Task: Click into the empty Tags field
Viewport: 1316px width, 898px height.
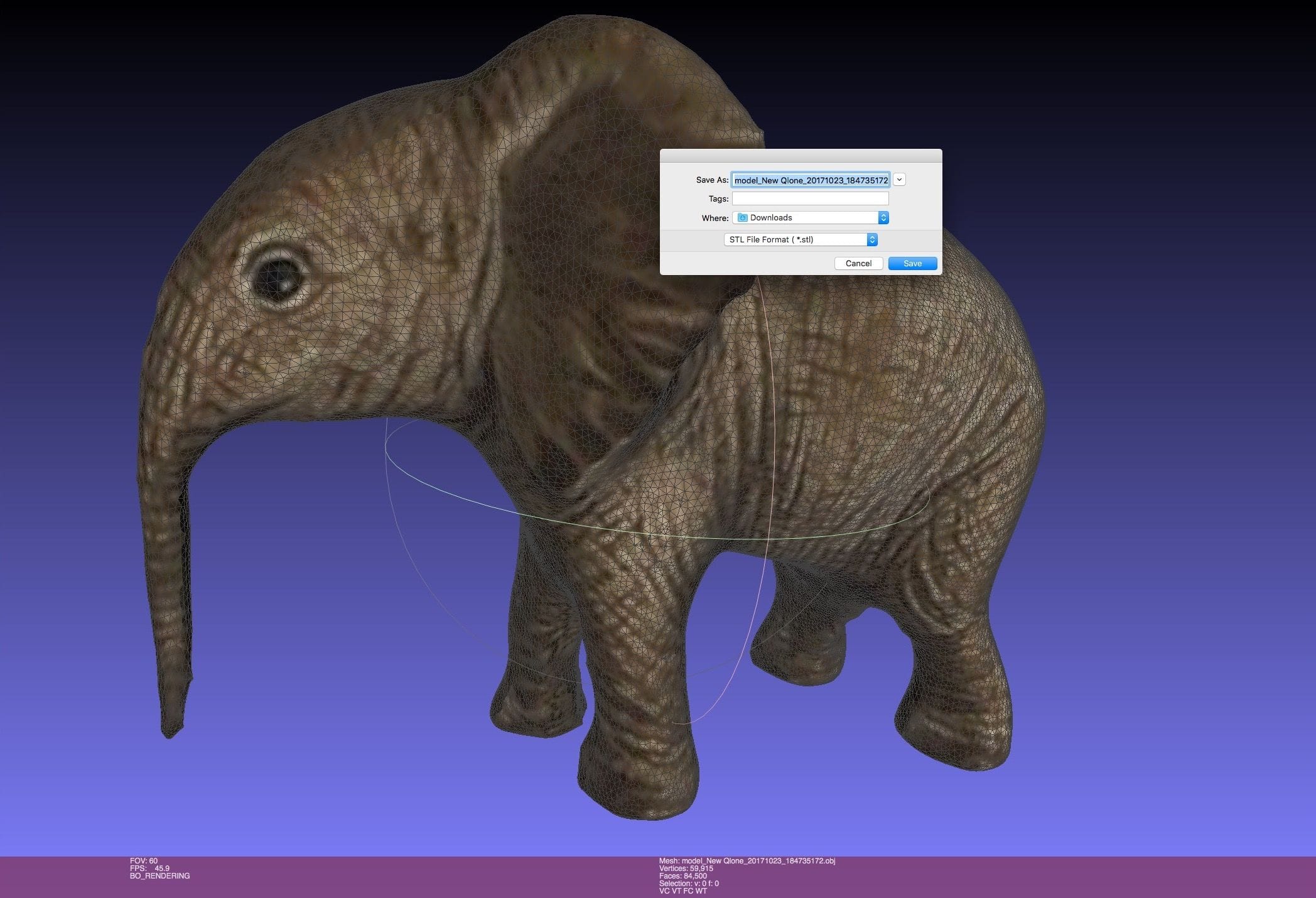Action: tap(810, 198)
